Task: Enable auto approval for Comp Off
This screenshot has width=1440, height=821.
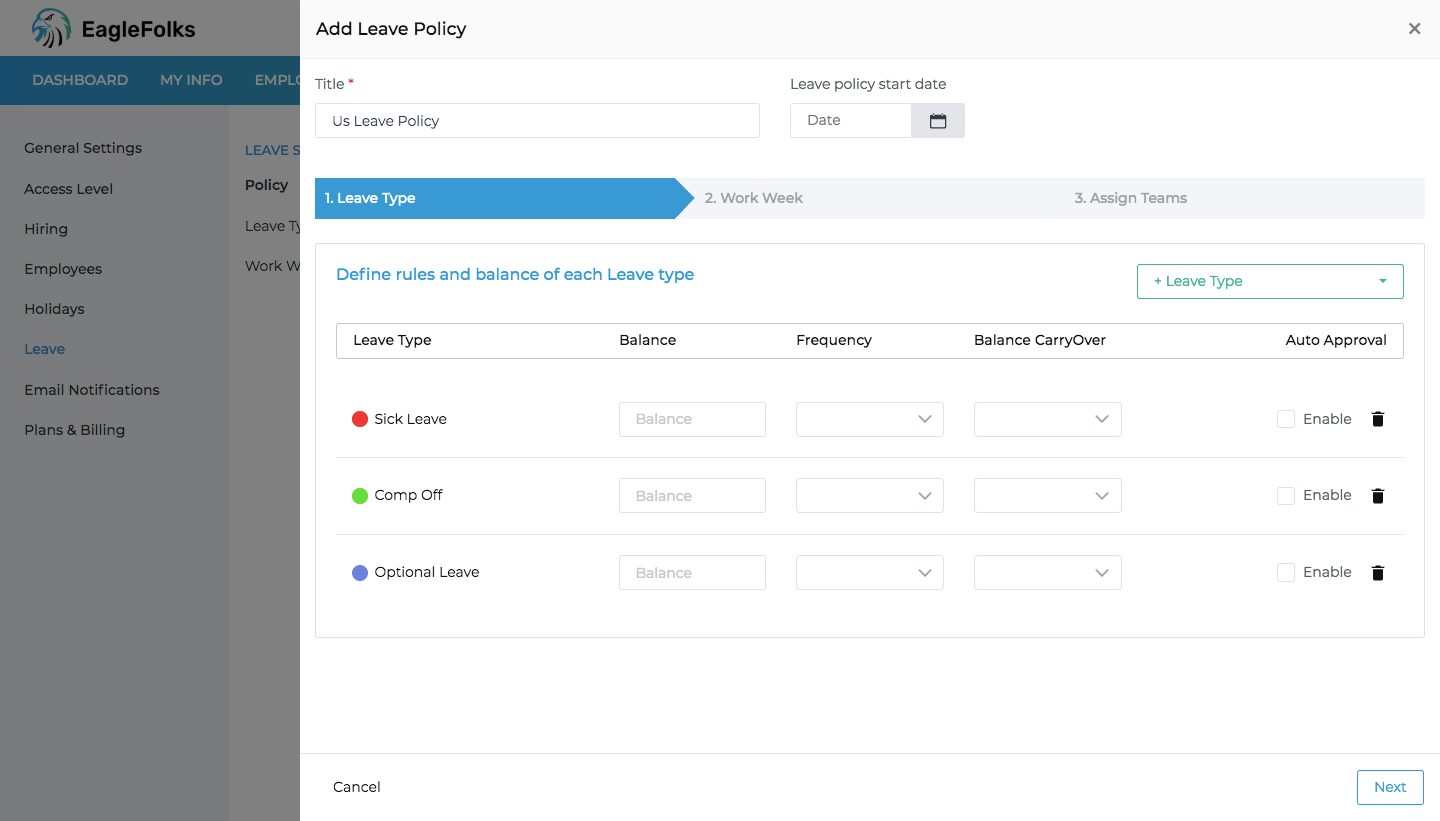Action: [x=1286, y=496]
